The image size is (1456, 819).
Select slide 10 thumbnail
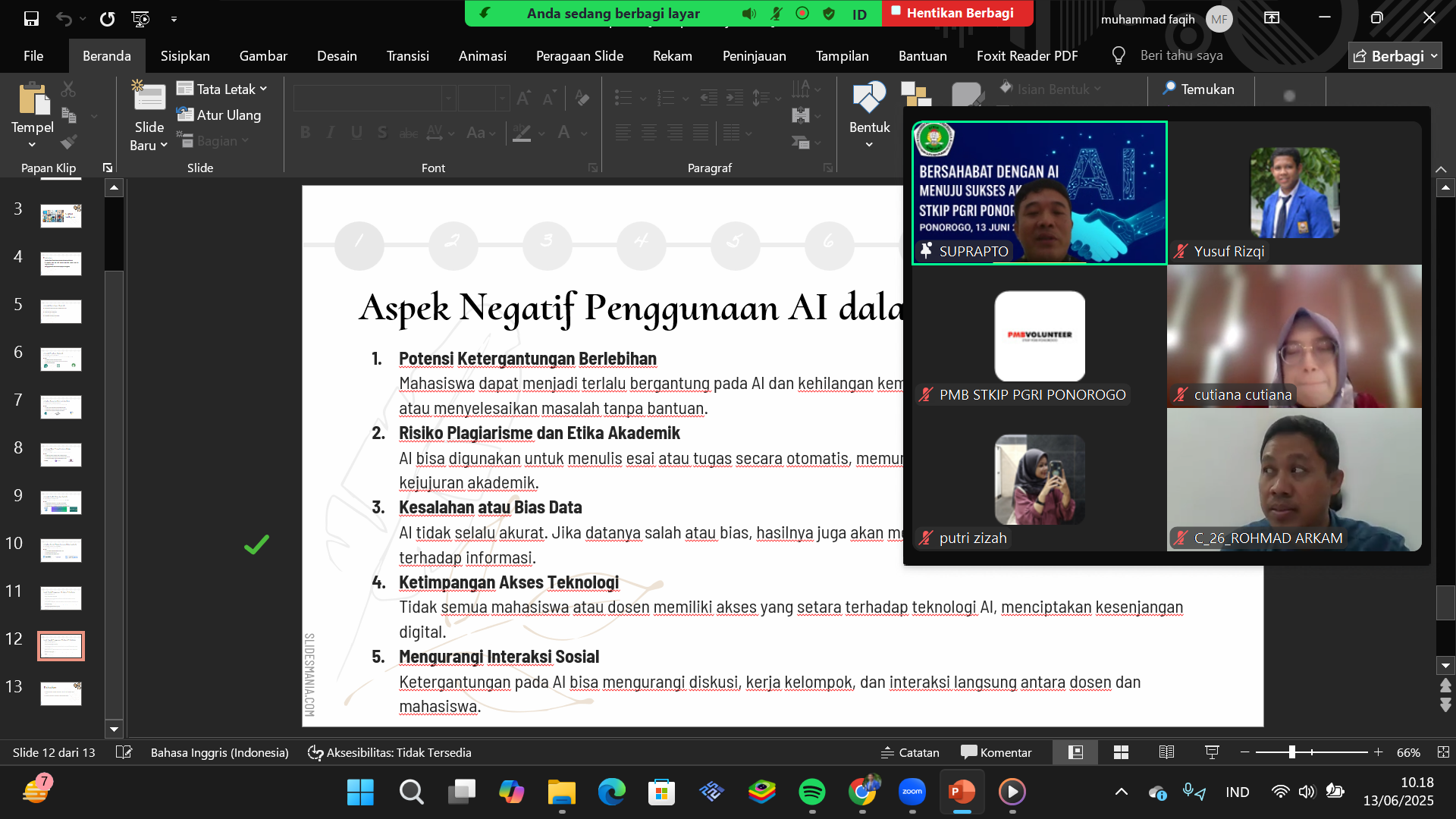tap(61, 551)
